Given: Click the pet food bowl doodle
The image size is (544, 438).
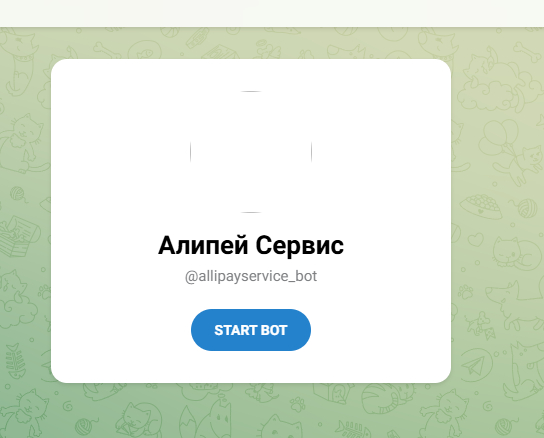Looking at the screenshot, I should point(481,205).
